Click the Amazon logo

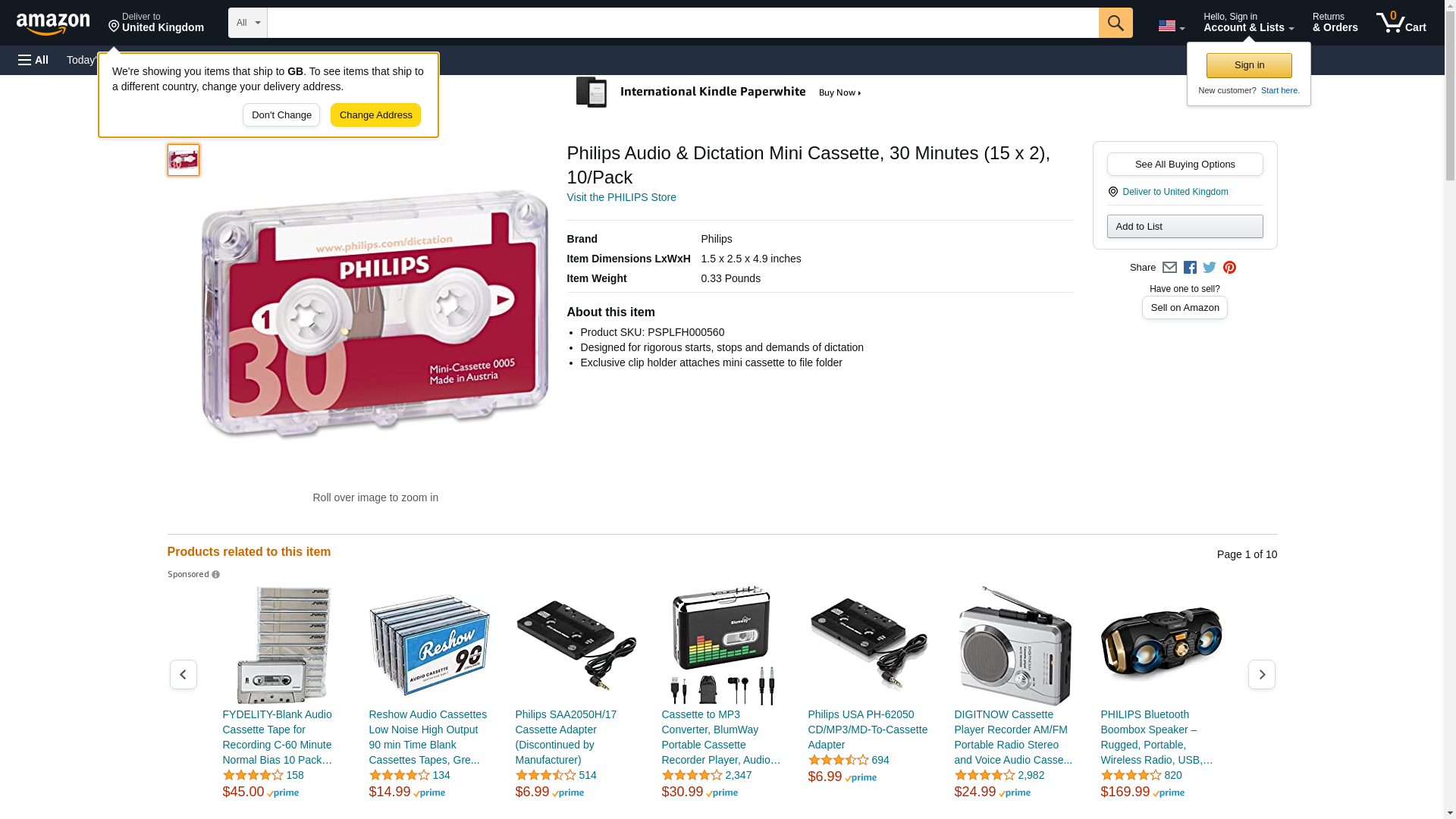coord(53,24)
